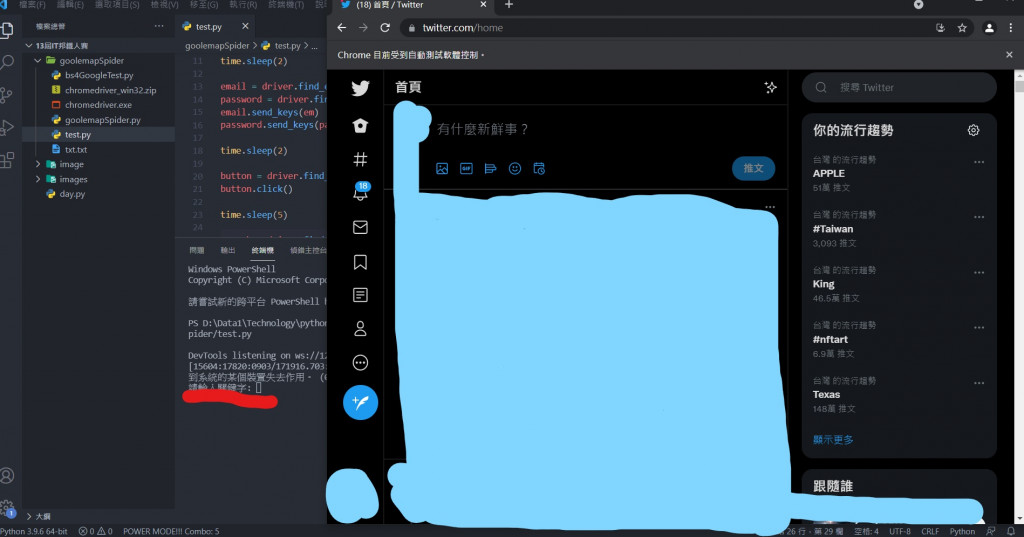Open trends settings gear icon
Image resolution: width=1024 pixels, height=537 pixels.
973,130
